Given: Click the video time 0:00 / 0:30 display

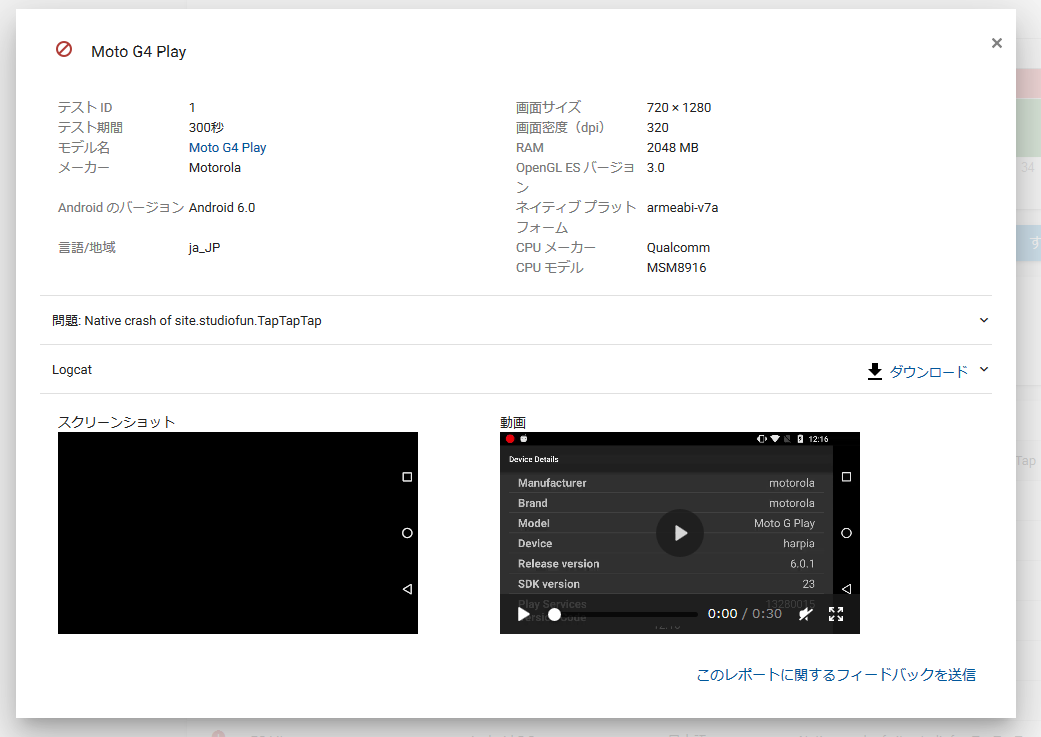Looking at the screenshot, I should tap(744, 614).
